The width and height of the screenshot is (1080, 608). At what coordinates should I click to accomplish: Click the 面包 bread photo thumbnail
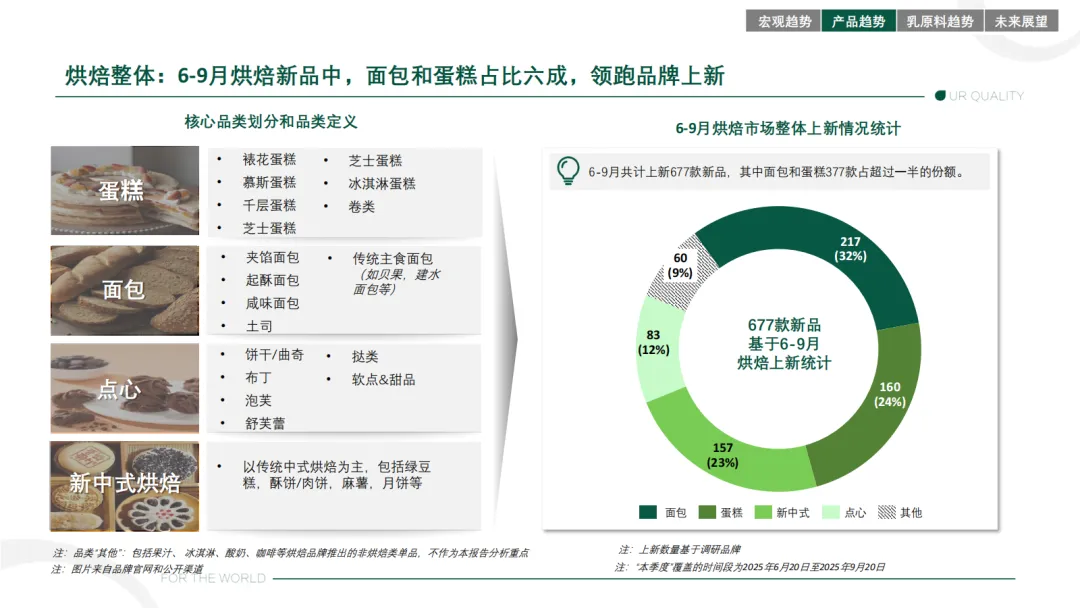pos(124,290)
